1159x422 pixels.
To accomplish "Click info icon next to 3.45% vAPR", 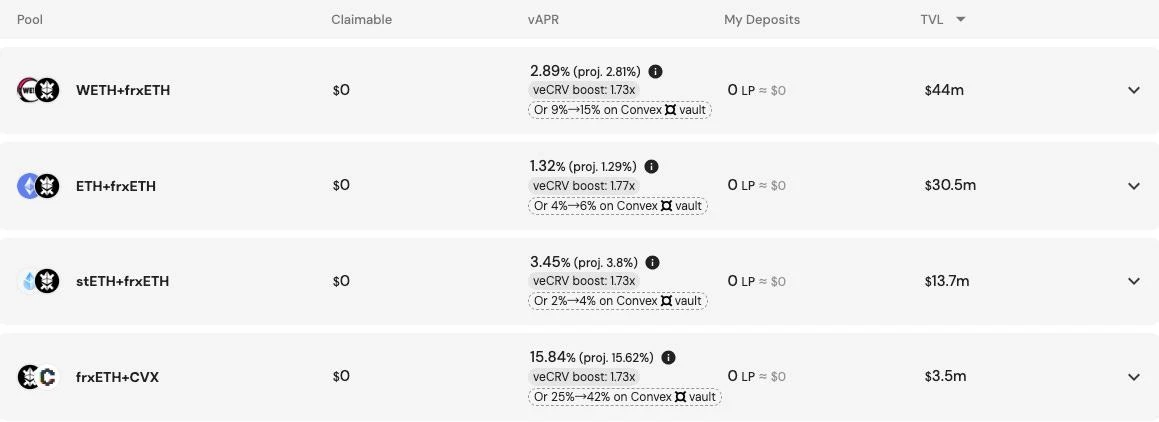I will click(x=652, y=263).
